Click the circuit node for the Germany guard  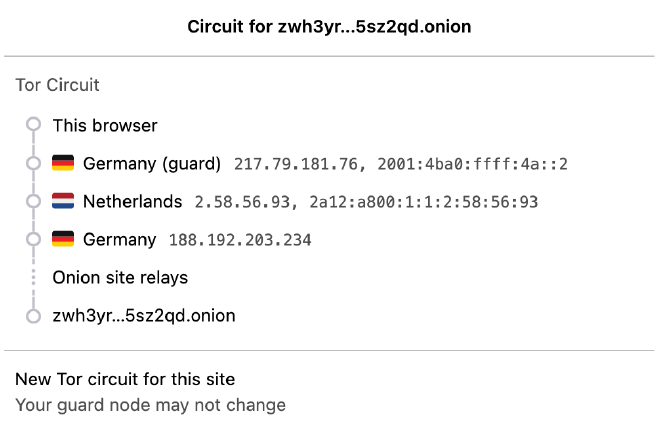click(x=33, y=163)
